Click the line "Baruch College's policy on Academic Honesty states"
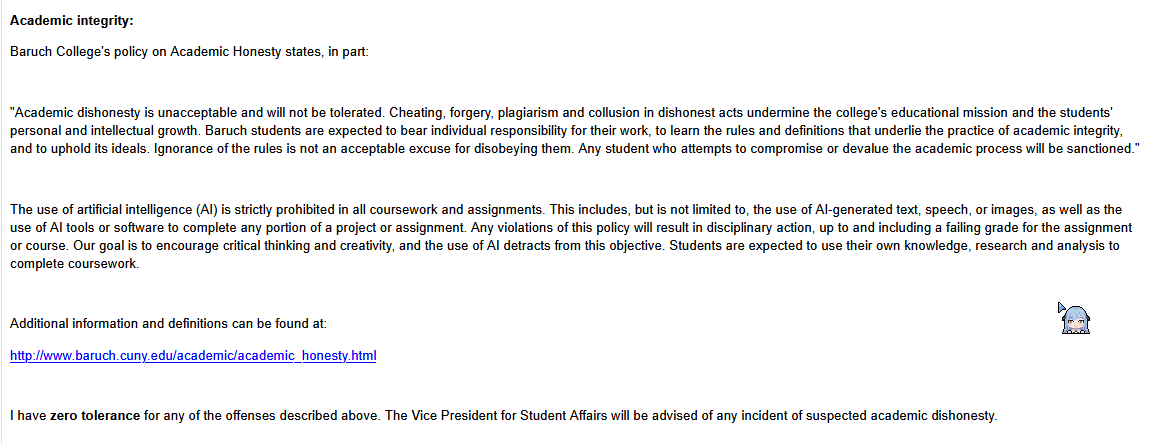 click(x=189, y=51)
